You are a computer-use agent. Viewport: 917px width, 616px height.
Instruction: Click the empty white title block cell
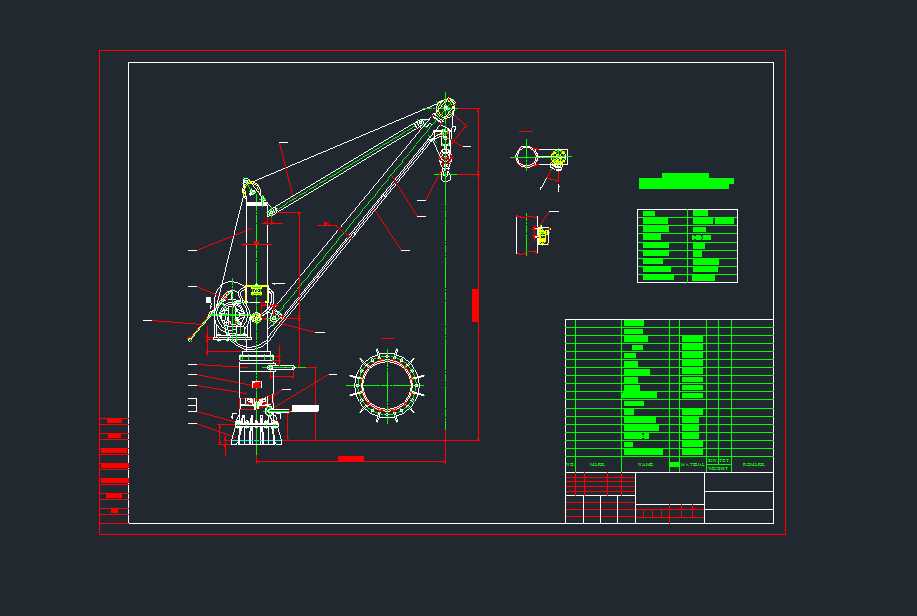coord(670,488)
